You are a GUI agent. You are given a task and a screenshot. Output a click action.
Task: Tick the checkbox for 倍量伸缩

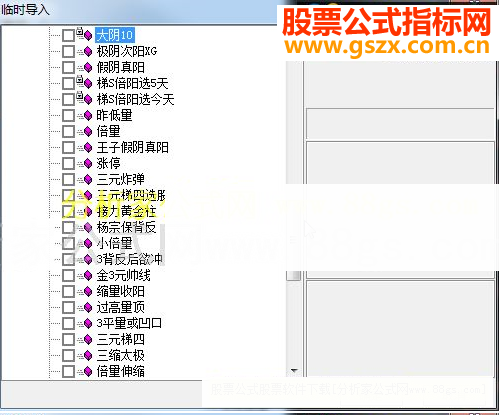tap(68, 371)
